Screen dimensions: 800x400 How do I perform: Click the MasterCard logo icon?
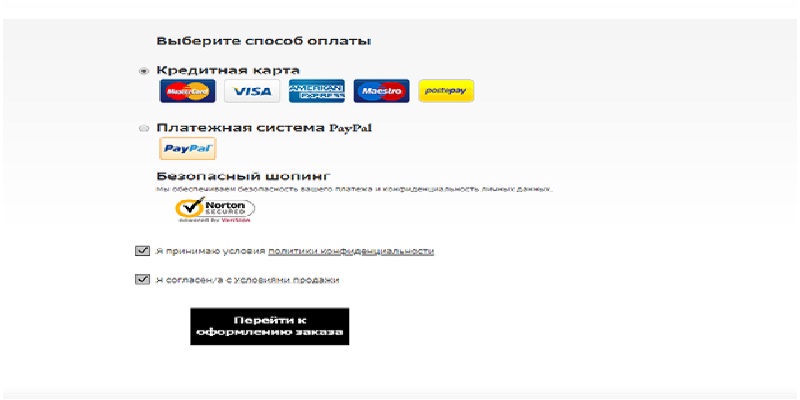(187, 91)
